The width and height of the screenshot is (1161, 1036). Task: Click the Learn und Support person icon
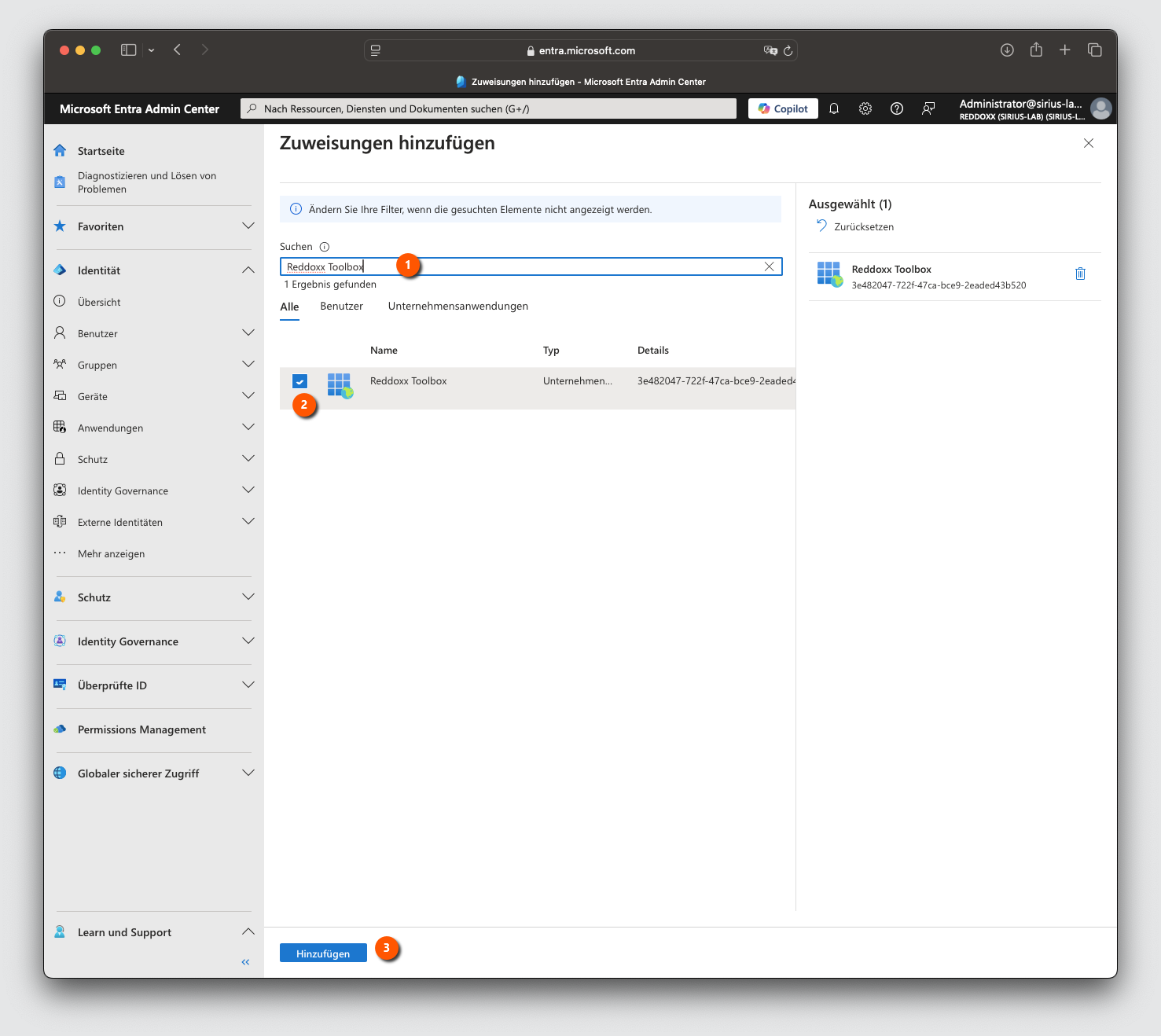coord(60,931)
